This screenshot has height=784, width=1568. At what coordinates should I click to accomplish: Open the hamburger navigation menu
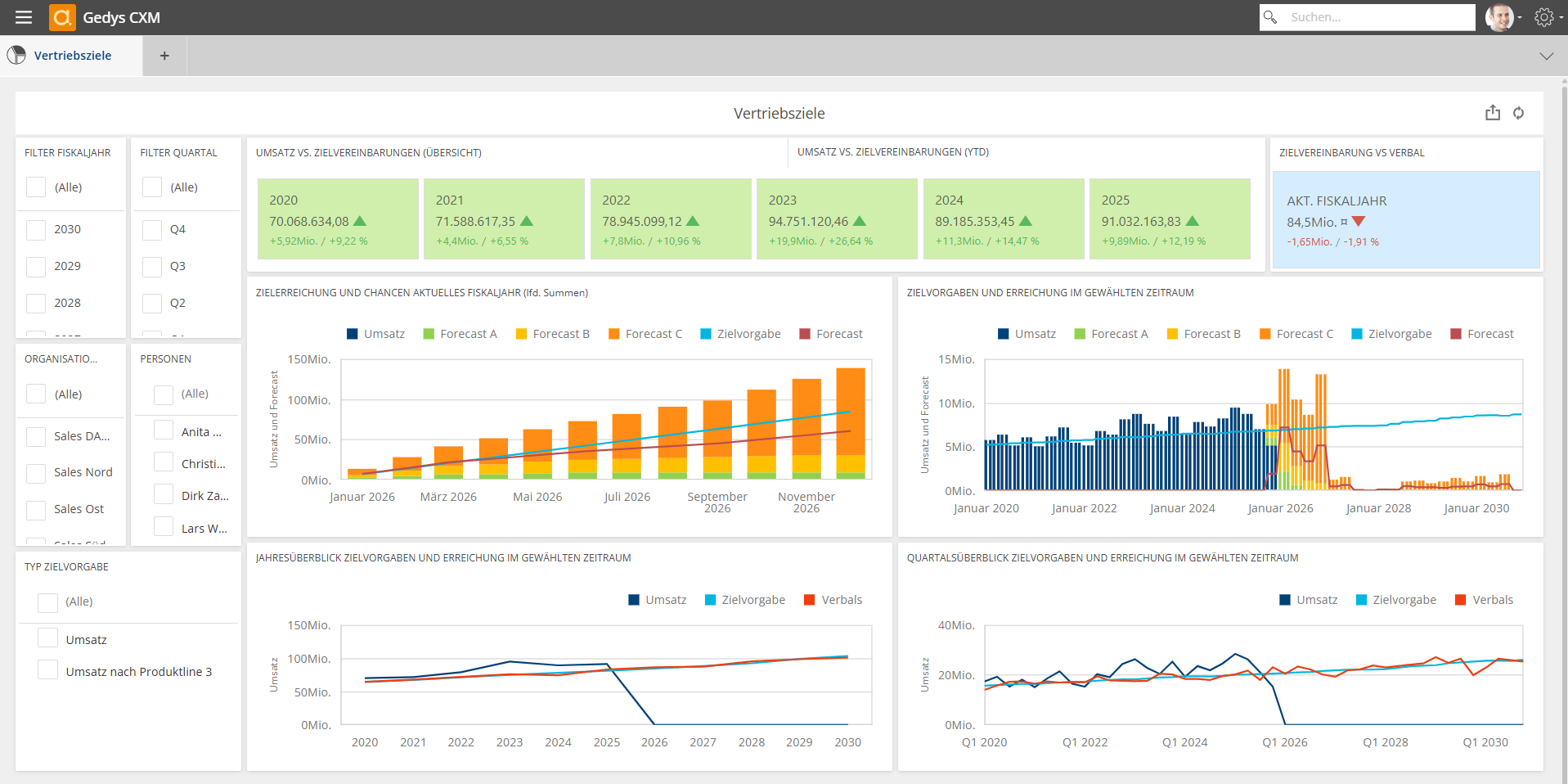24,17
